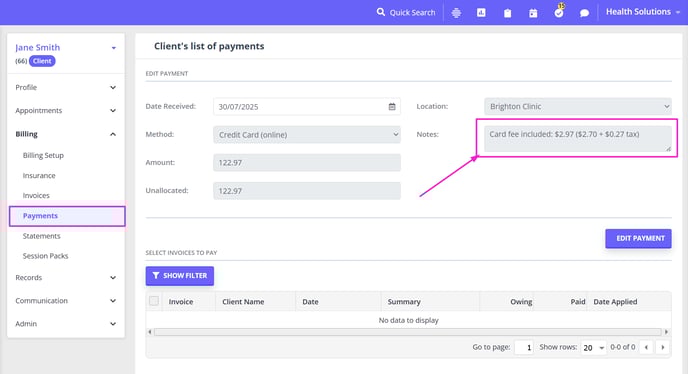Image resolution: width=688 pixels, height=374 pixels.
Task: Open Invoices in Billing menu
Action: pyautogui.click(x=36, y=195)
